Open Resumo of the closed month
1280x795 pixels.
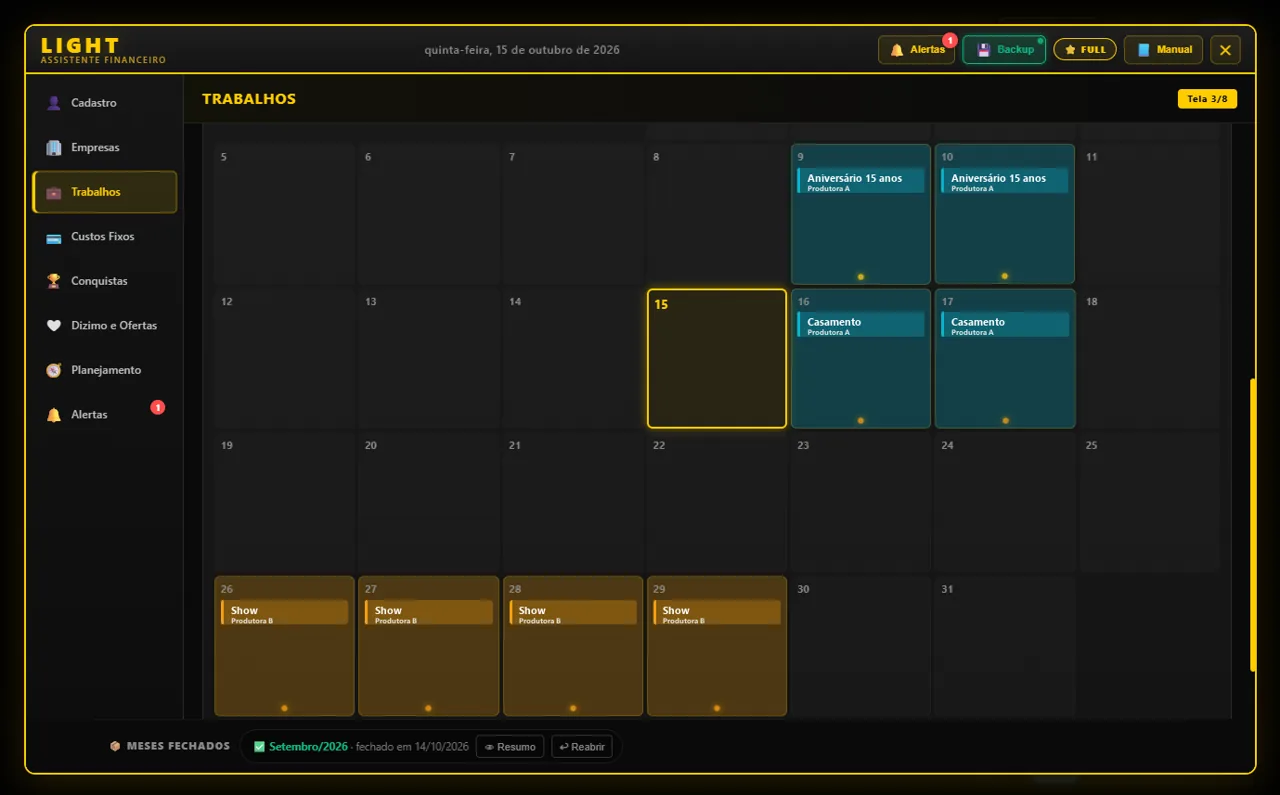pyautogui.click(x=510, y=747)
